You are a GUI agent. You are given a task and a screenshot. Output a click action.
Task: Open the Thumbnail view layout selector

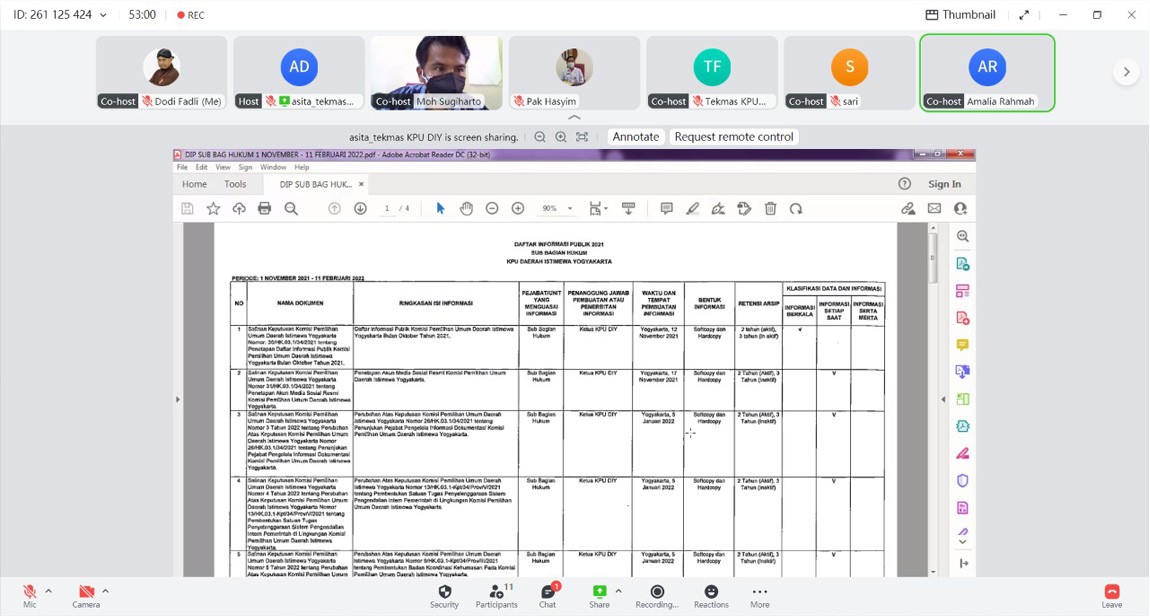click(x=960, y=15)
